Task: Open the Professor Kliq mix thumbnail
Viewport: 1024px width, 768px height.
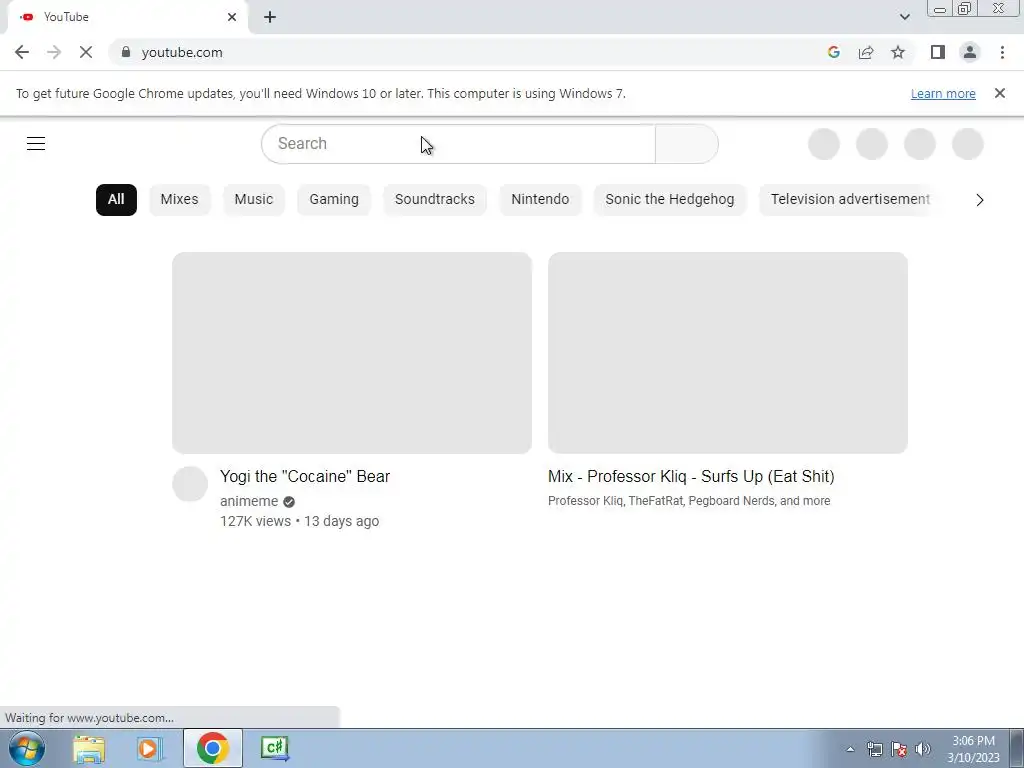Action: pos(728,353)
